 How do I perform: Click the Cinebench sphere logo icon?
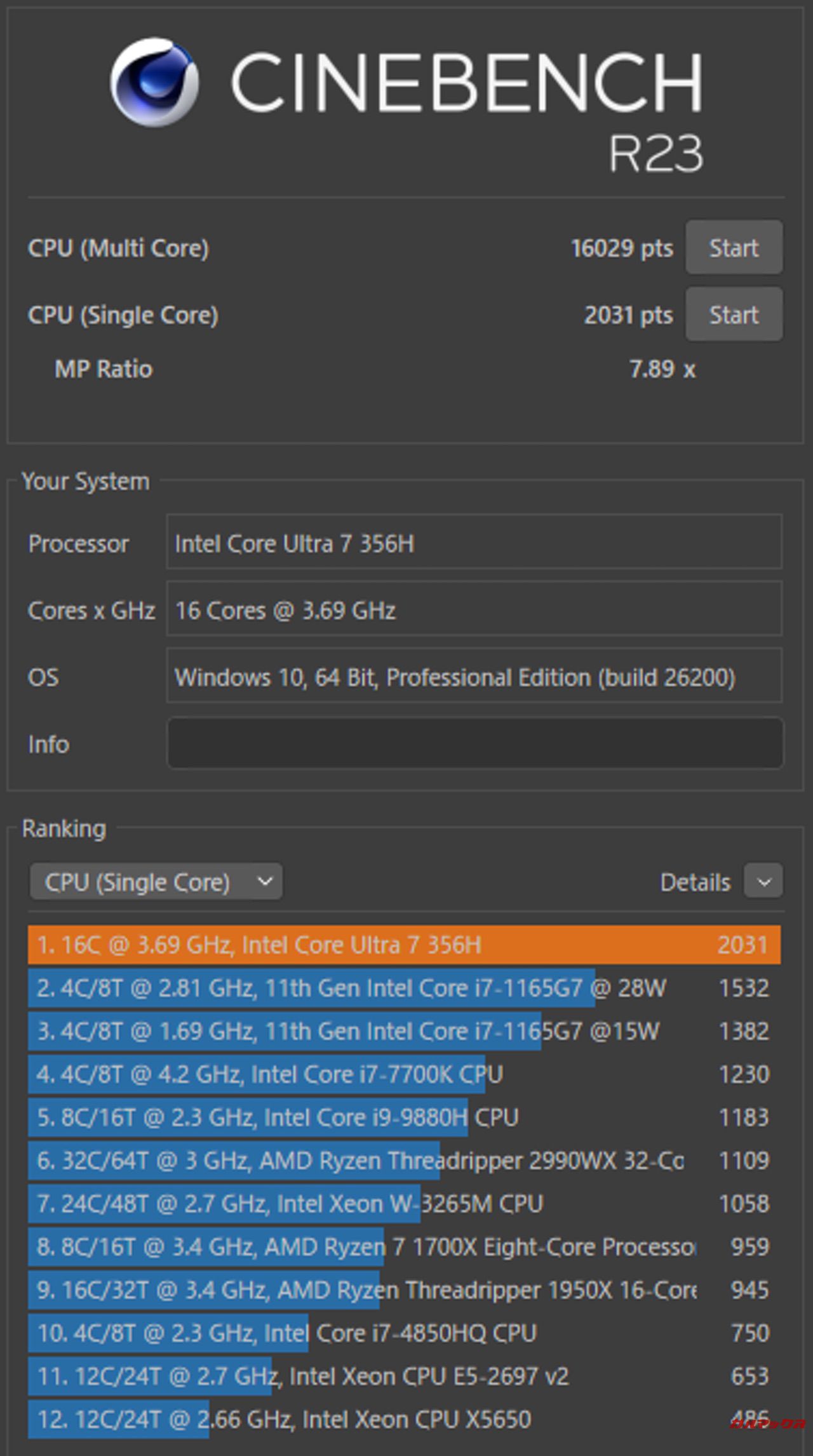click(x=154, y=82)
